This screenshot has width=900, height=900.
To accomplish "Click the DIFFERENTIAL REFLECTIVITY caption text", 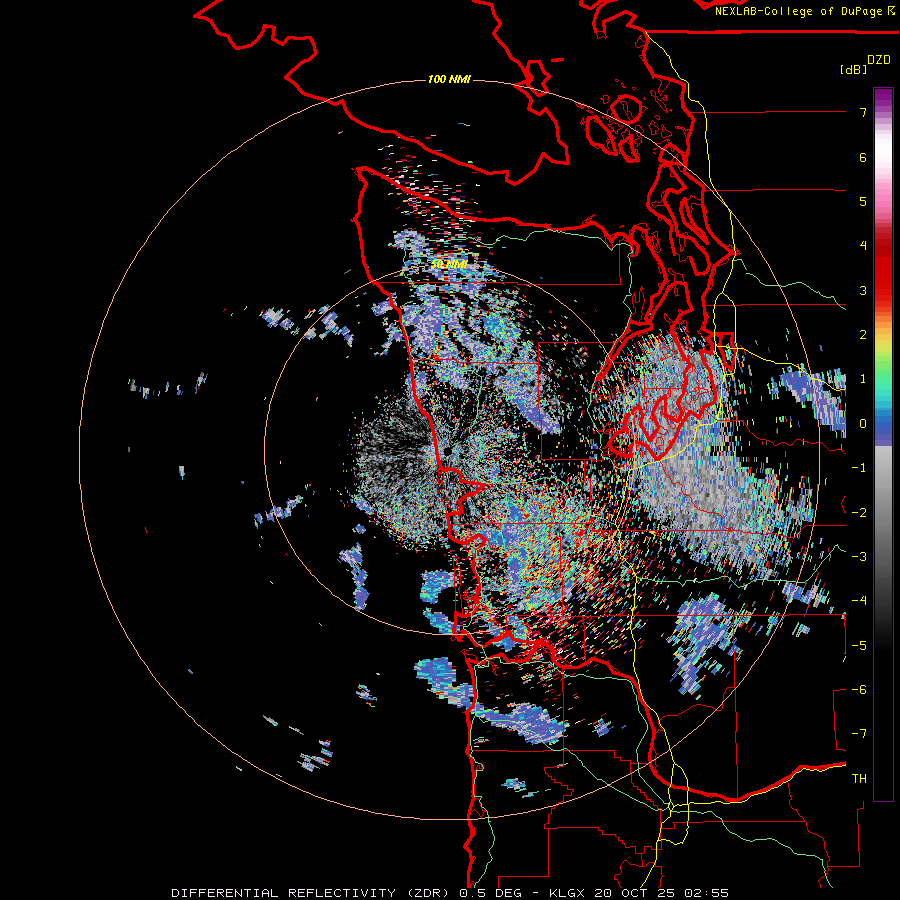I will tap(284, 893).
